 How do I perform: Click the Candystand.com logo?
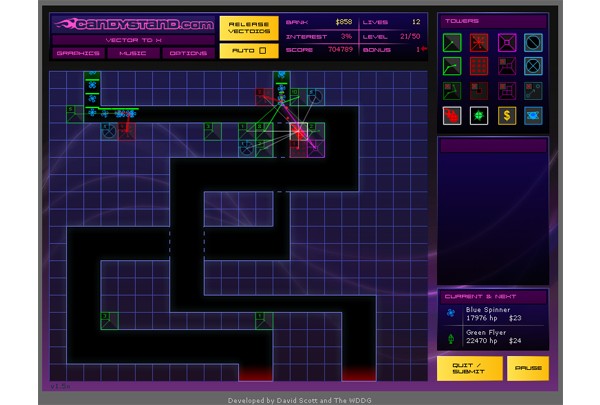pos(134,24)
